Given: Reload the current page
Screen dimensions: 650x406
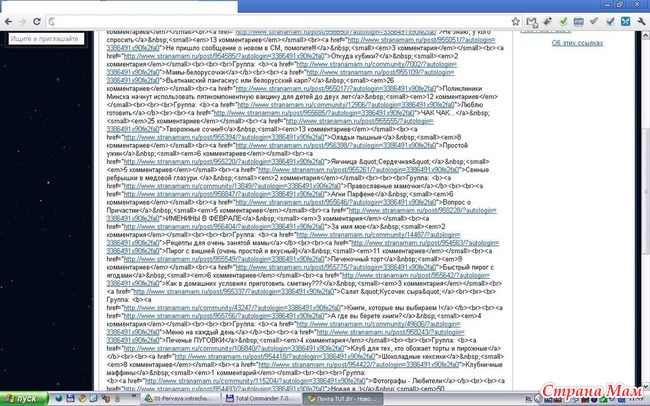Looking at the screenshot, I should (x=39, y=19).
